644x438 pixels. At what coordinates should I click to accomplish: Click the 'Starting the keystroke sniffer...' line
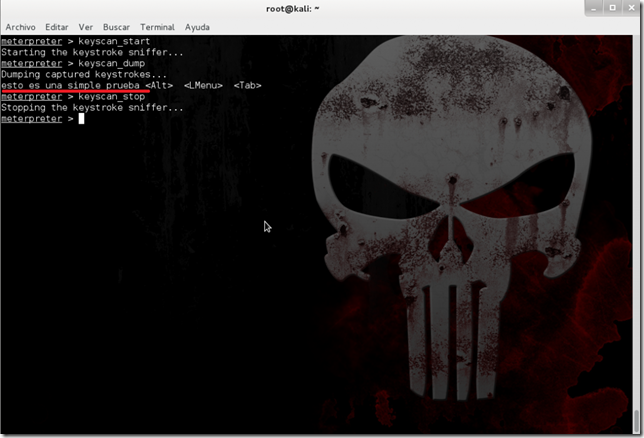(x=92, y=52)
